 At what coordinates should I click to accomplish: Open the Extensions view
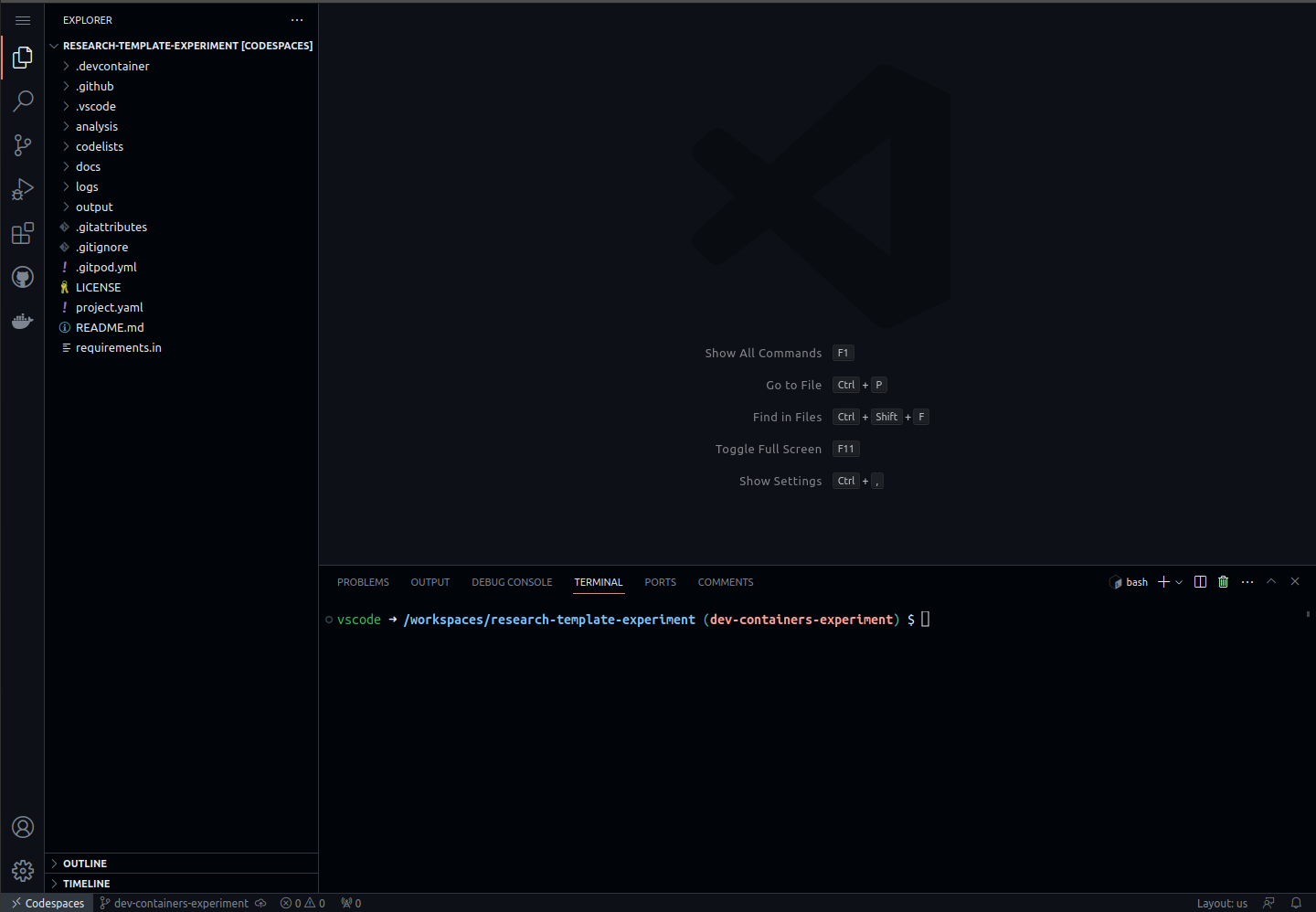tap(23, 233)
